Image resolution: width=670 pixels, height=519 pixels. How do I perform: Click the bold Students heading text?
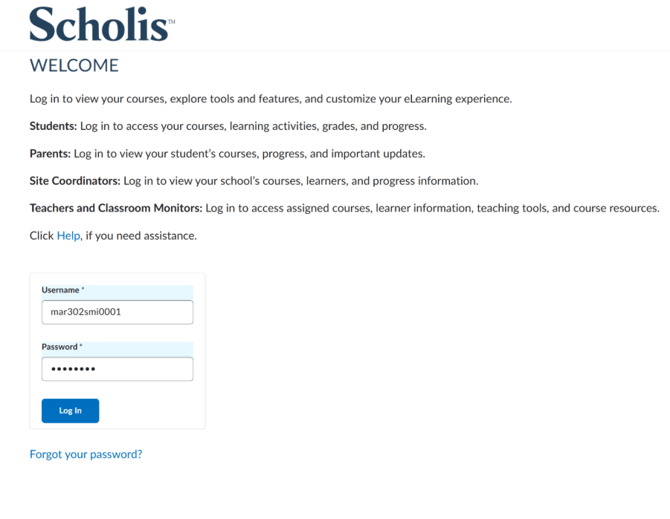click(53, 126)
